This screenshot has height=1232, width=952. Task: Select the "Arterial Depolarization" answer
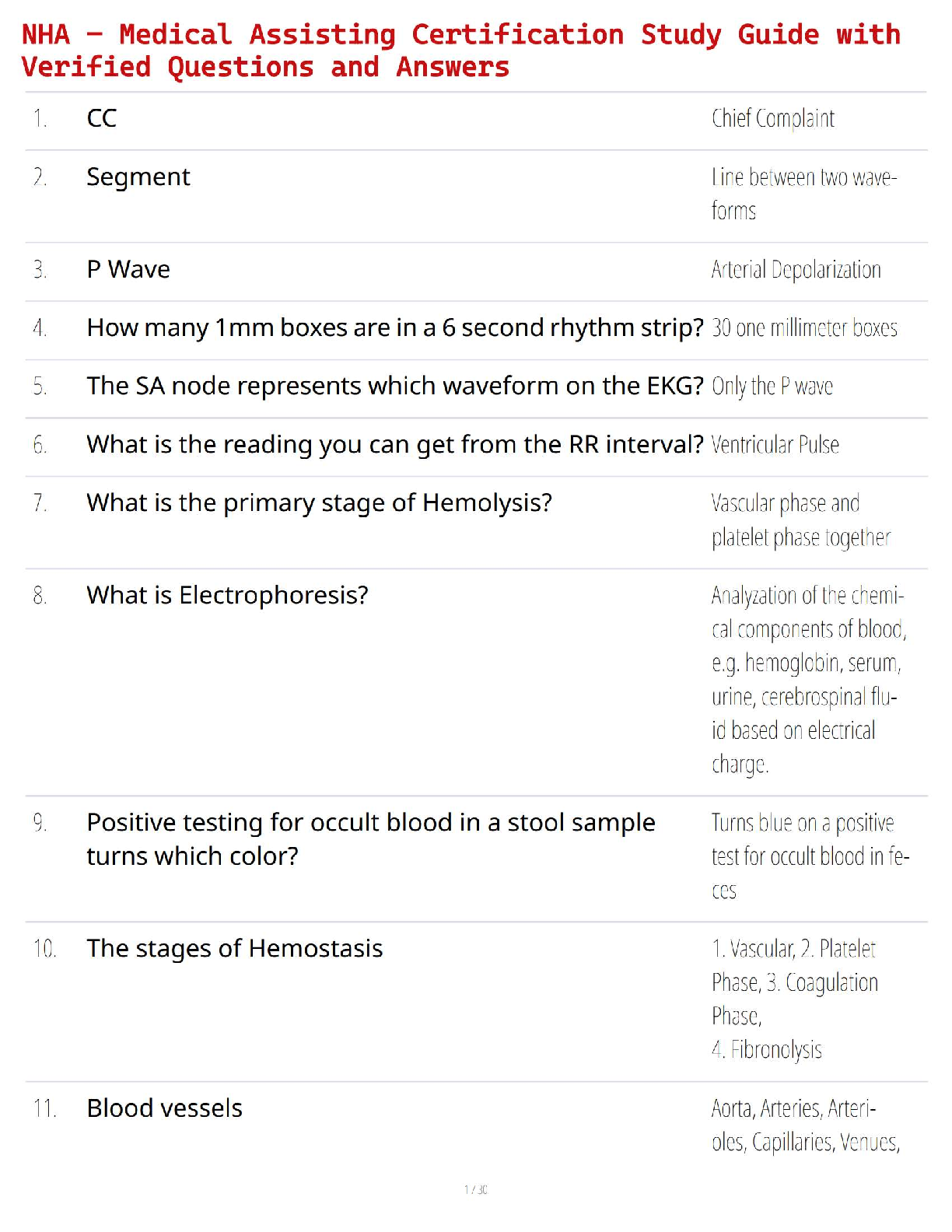[796, 270]
